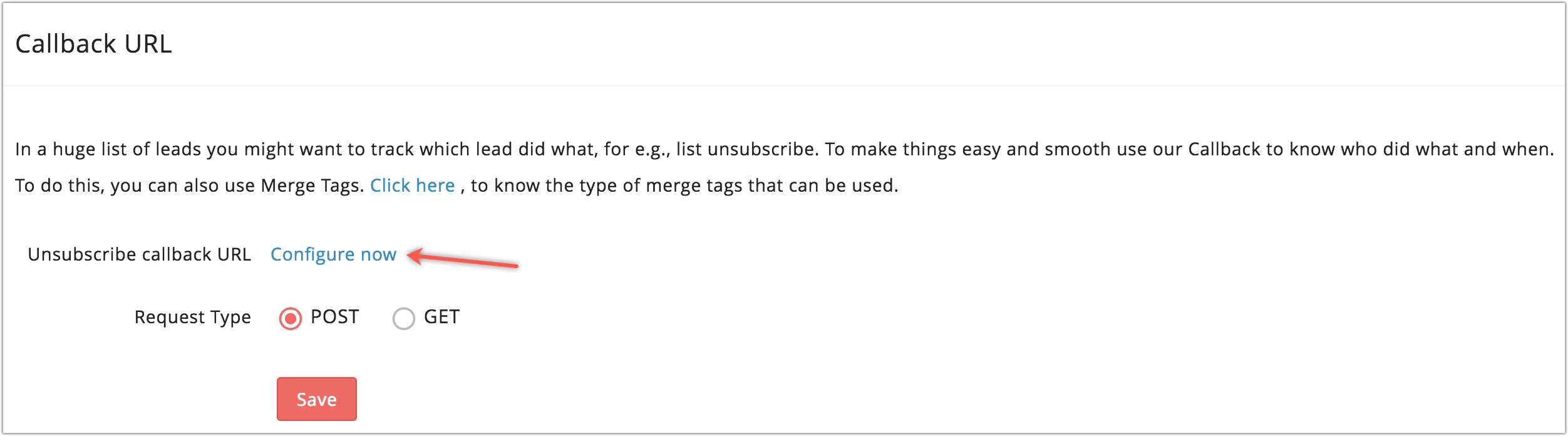Open the "Configure now" link
1568x436 pixels.
(x=333, y=254)
